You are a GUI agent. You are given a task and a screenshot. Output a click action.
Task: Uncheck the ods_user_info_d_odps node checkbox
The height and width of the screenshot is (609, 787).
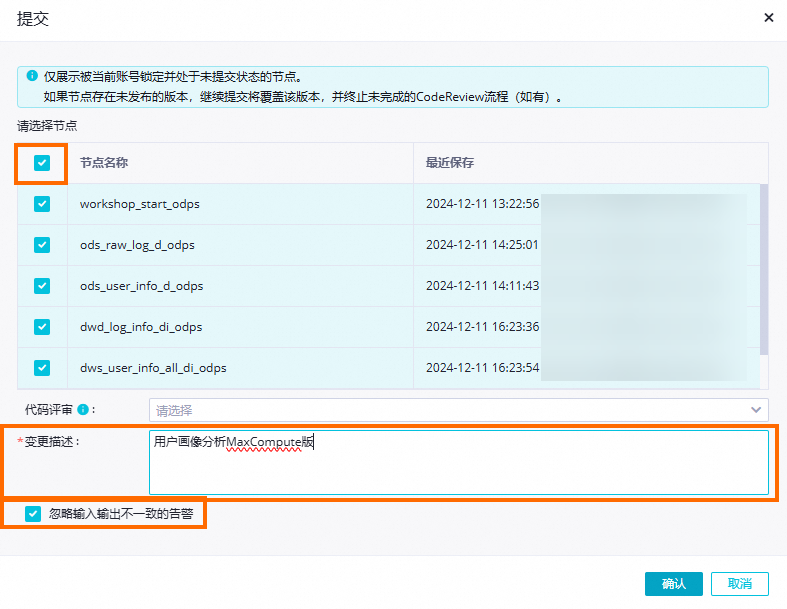click(x=42, y=286)
